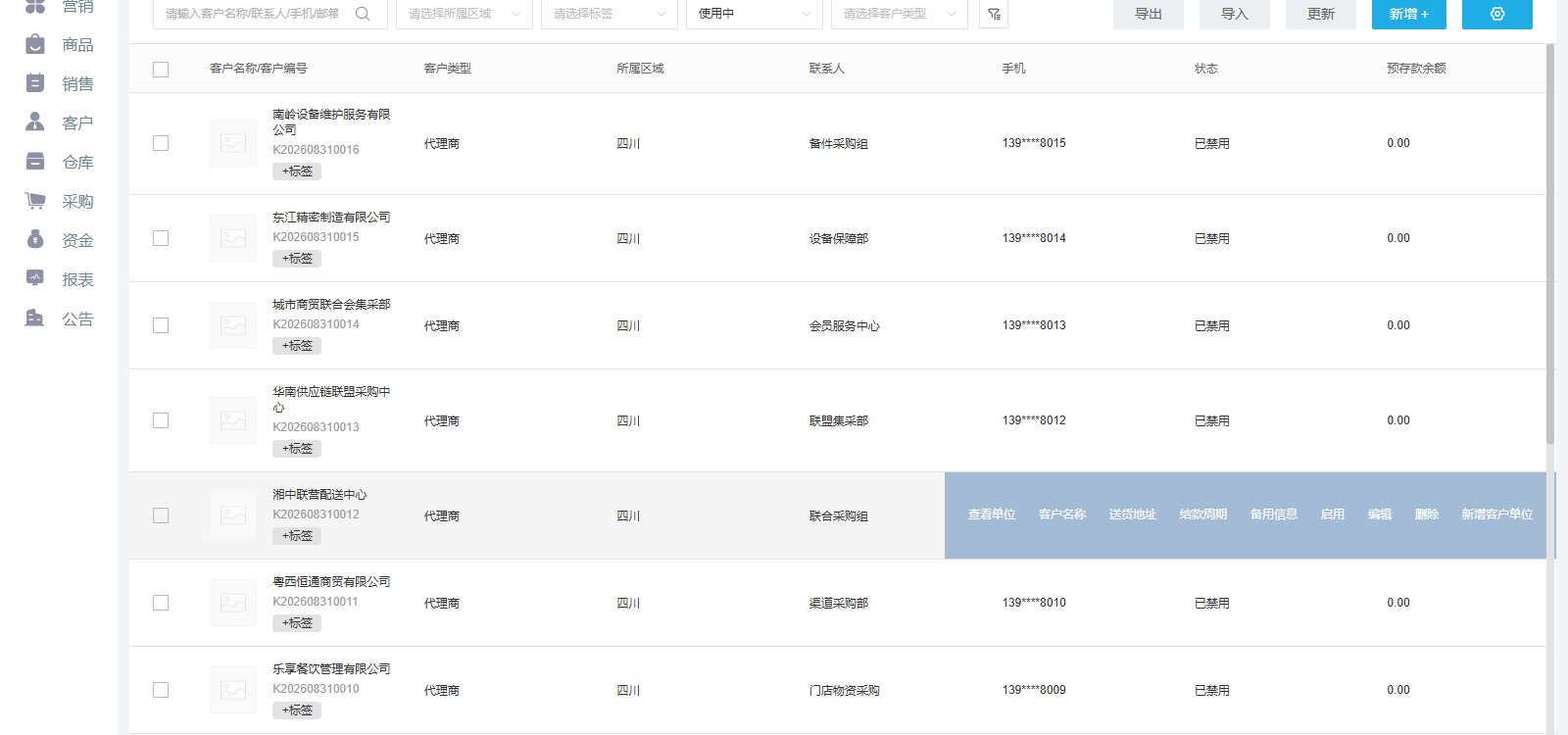Check the row for 华南供应链联盟采购中心
This screenshot has width=1568, height=735.
click(x=161, y=420)
